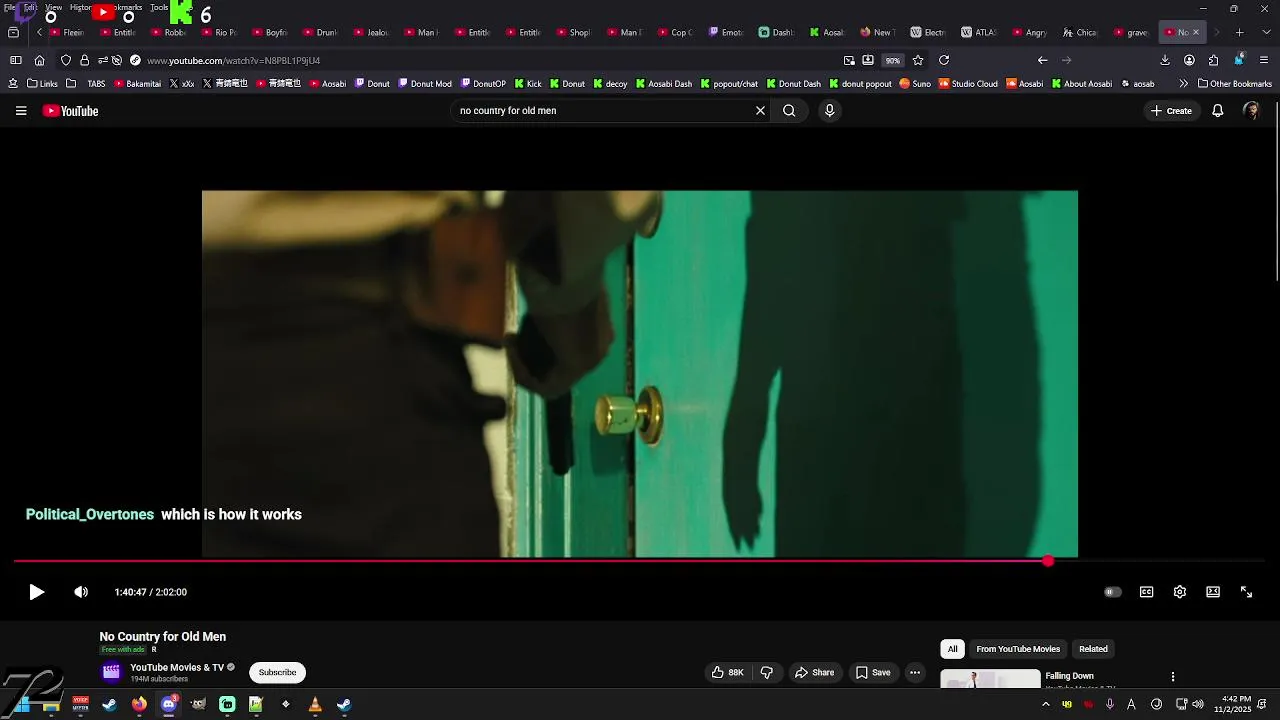The height and width of the screenshot is (720, 1280).
Task: Click the red playhead scrubber dot
Action: pyautogui.click(x=1047, y=561)
